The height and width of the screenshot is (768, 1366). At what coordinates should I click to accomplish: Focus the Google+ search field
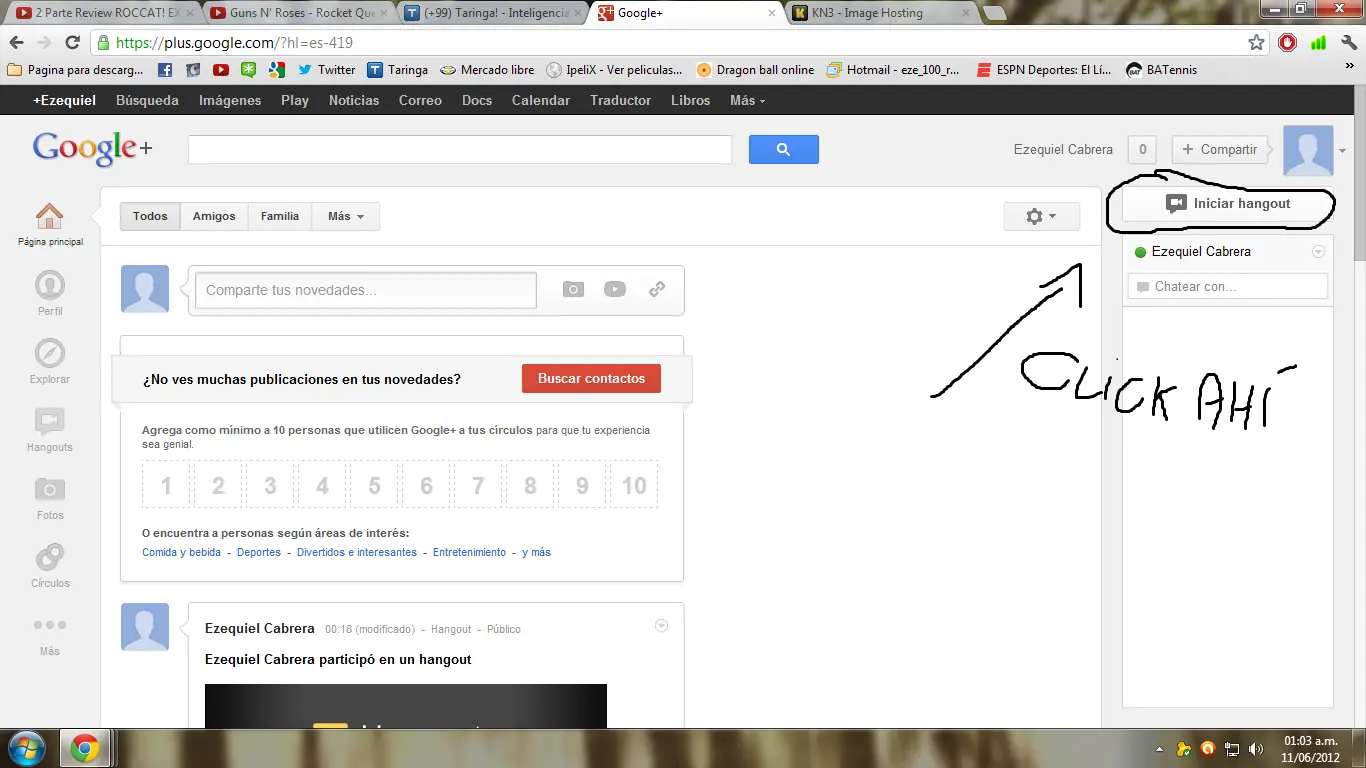(x=460, y=149)
